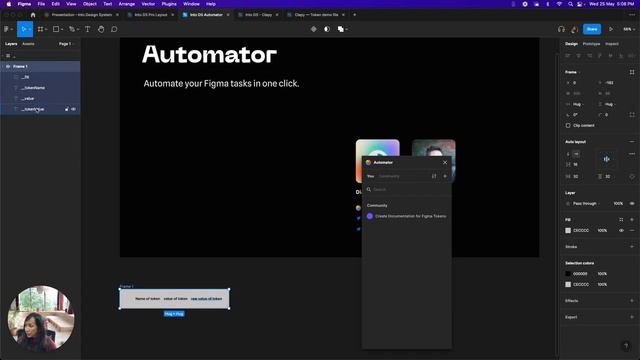
Task: Click the Use as mask icon
Action: (327, 29)
